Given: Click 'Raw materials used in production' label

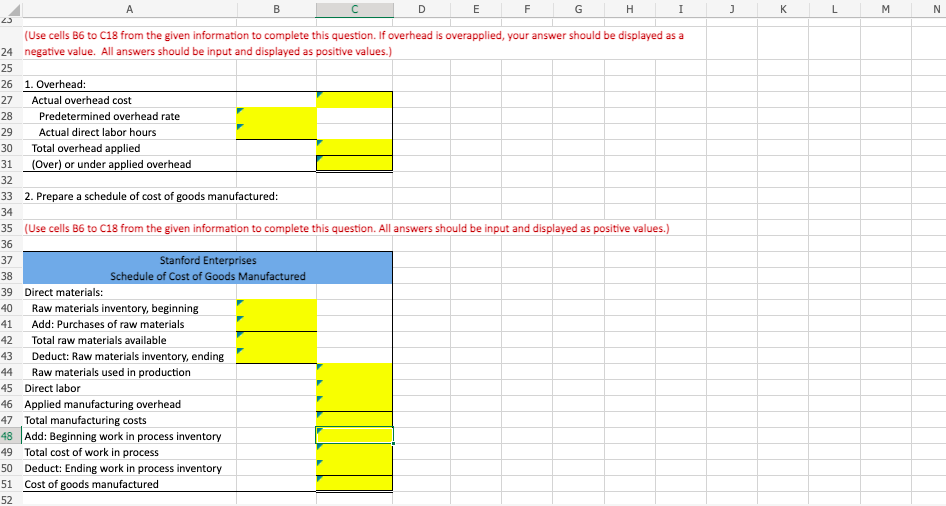Looking at the screenshot, I should [x=111, y=372].
